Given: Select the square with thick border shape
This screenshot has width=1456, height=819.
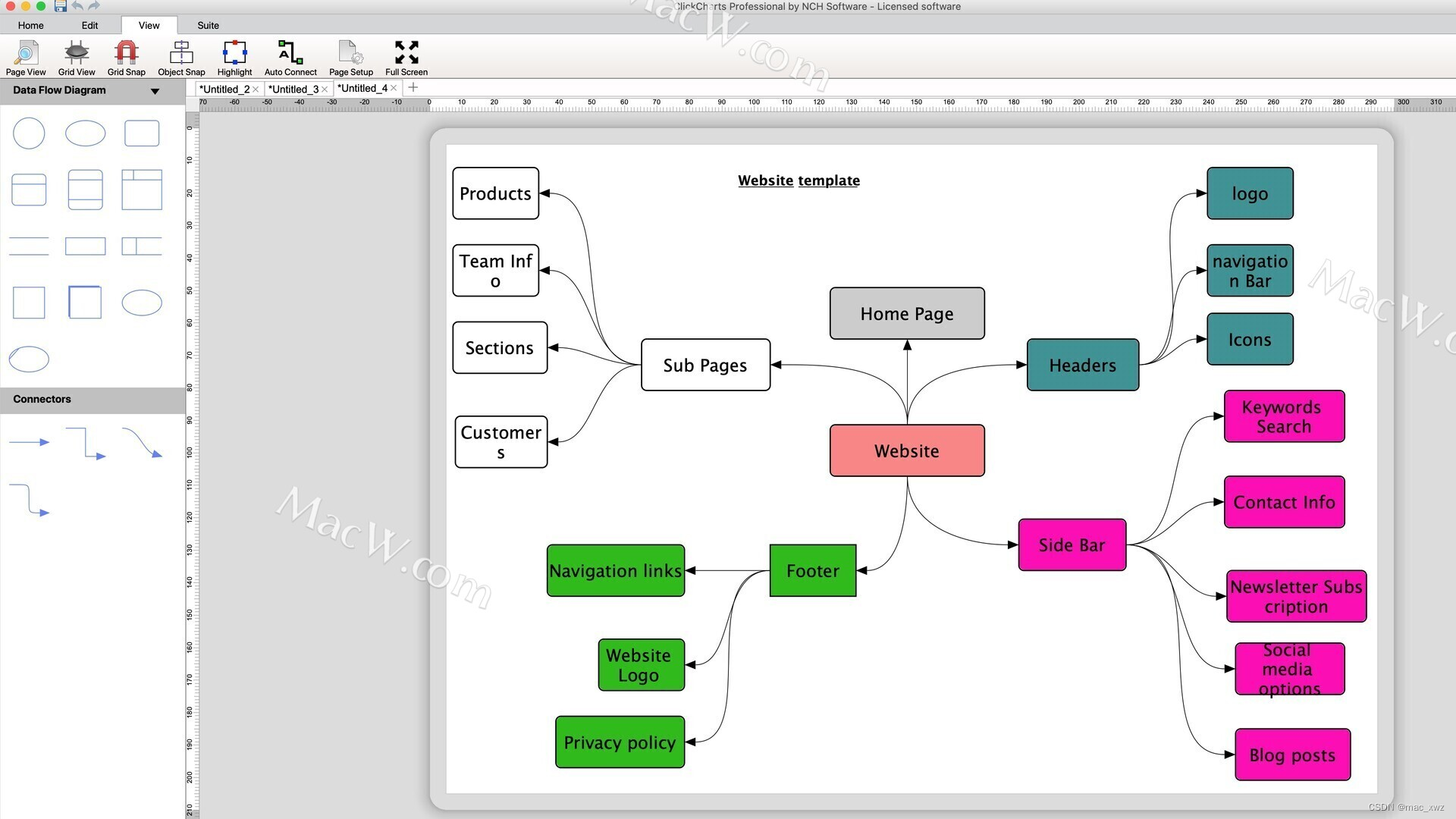Looking at the screenshot, I should pos(85,303).
